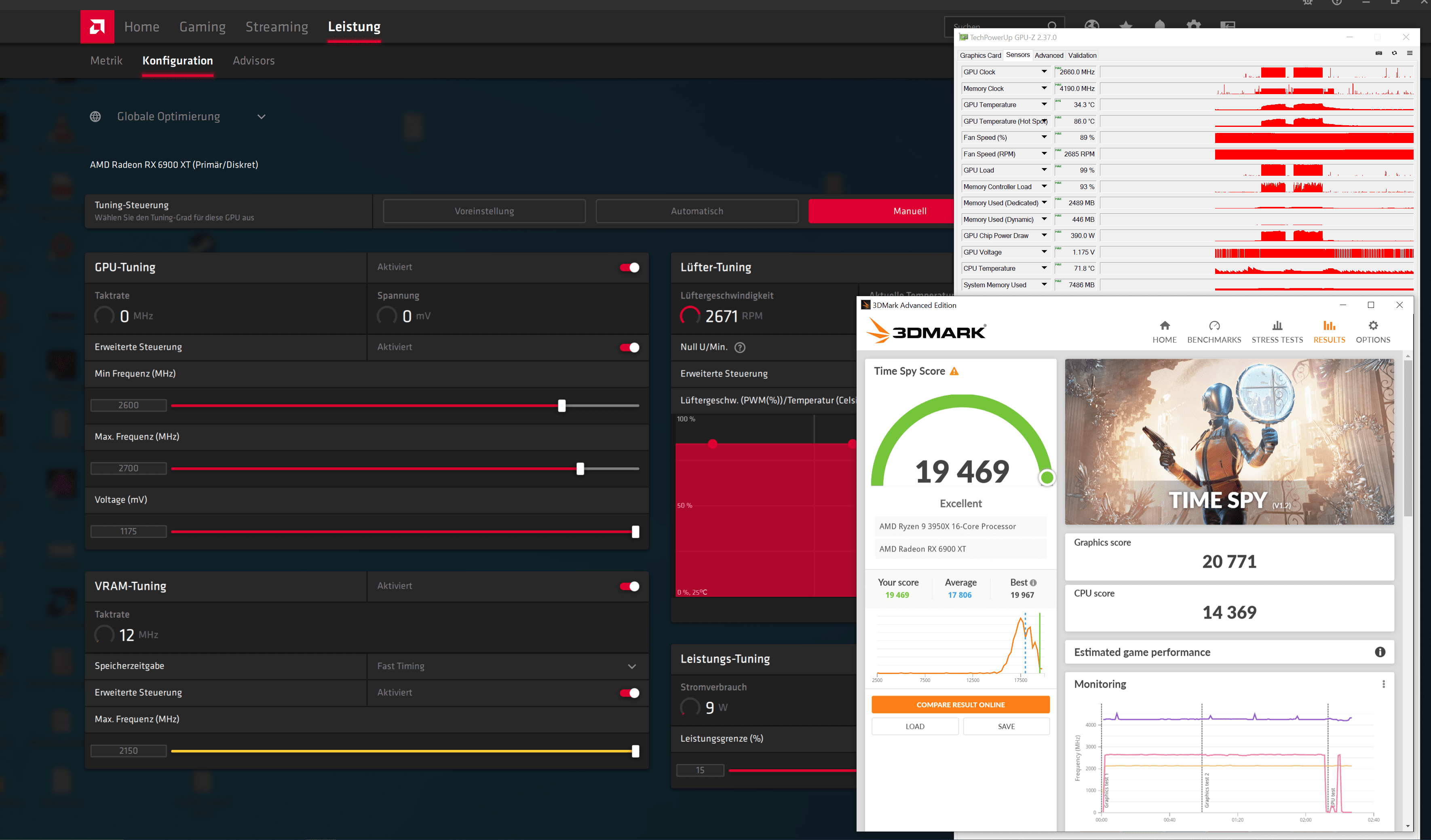Image resolution: width=1431 pixels, height=840 pixels.
Task: Toggle VRAM-Tuning Aktiviert switch
Action: pyautogui.click(x=630, y=586)
